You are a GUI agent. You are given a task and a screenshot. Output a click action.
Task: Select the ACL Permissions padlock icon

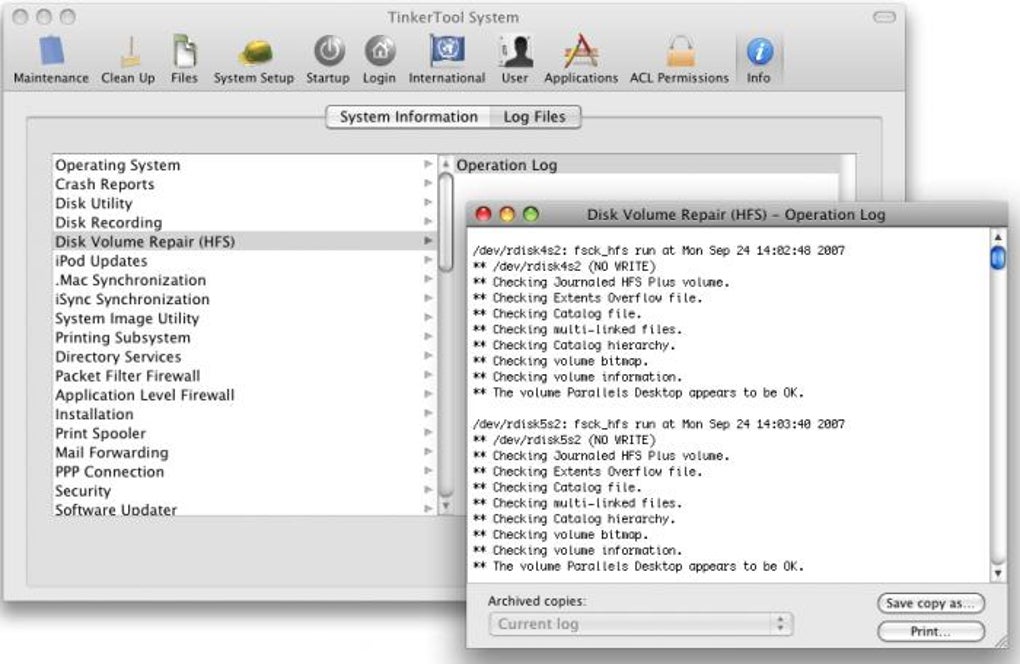(x=679, y=52)
